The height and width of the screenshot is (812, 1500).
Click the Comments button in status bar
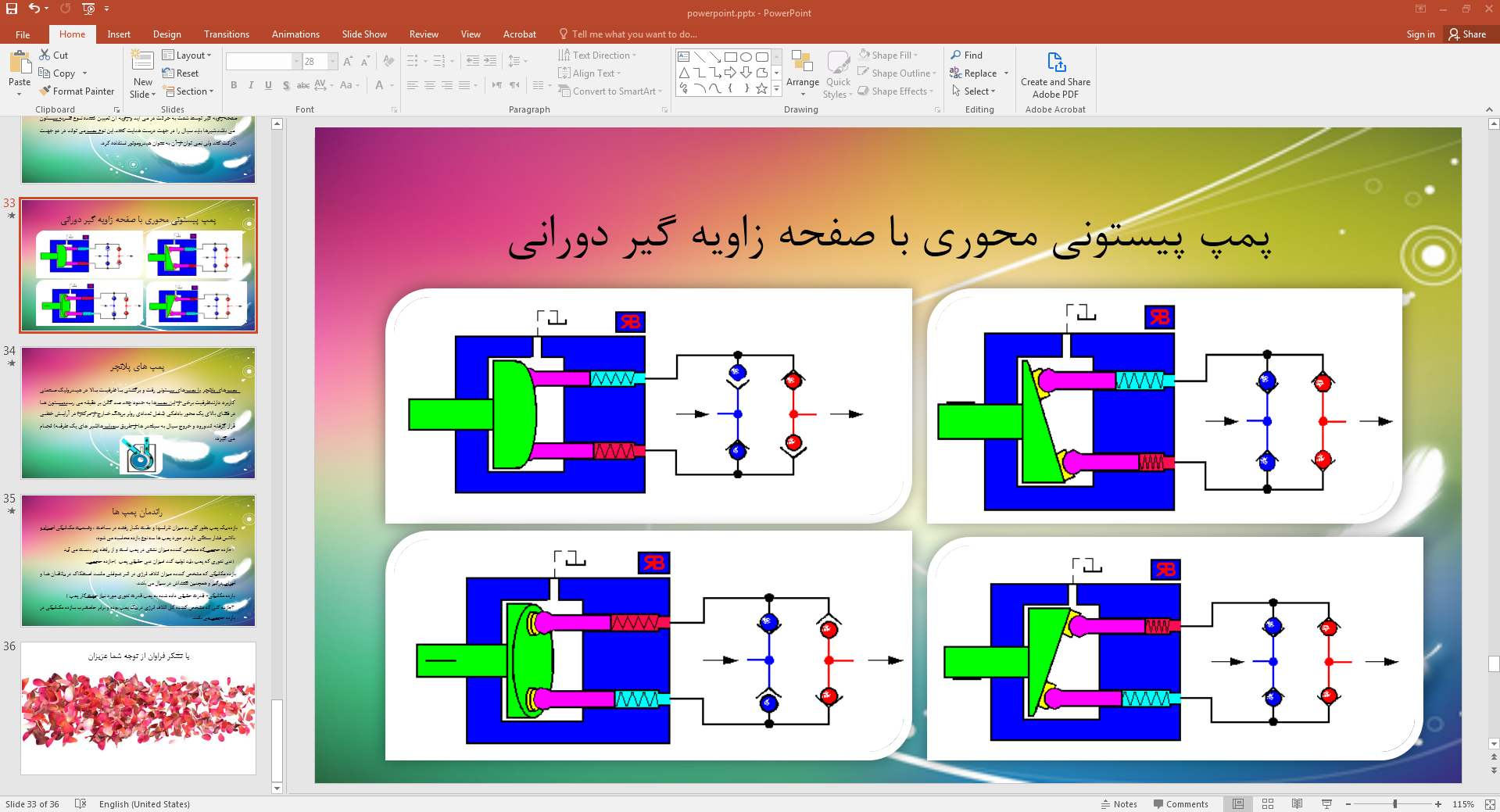click(x=1180, y=804)
